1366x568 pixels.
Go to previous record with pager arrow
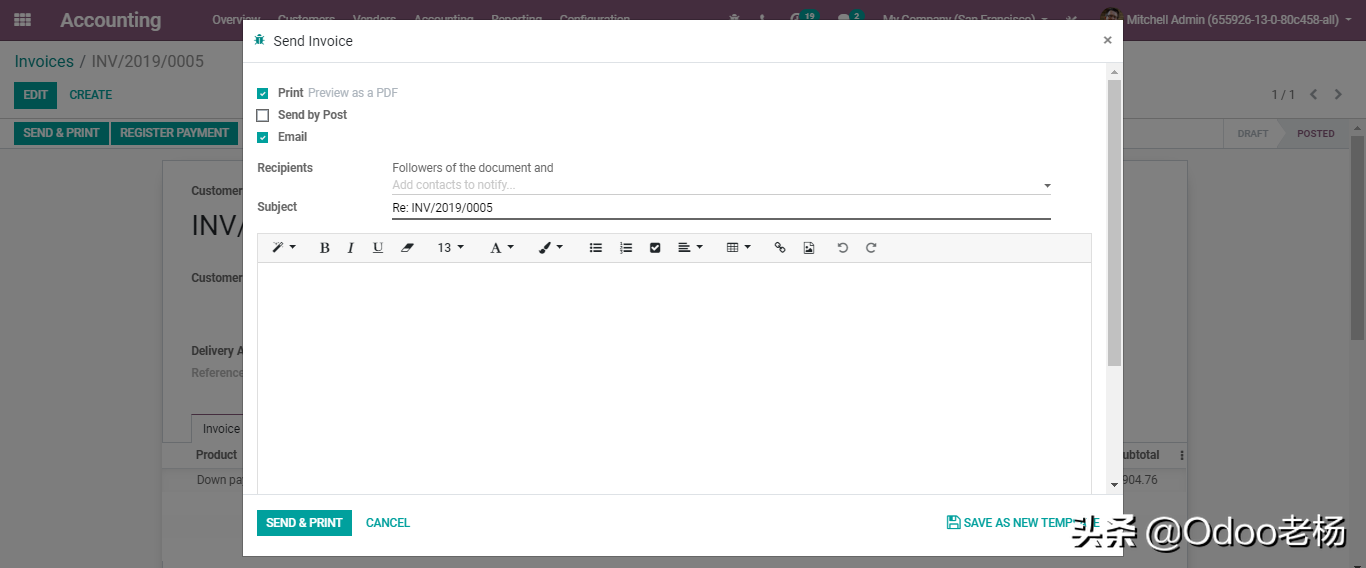click(x=1314, y=95)
